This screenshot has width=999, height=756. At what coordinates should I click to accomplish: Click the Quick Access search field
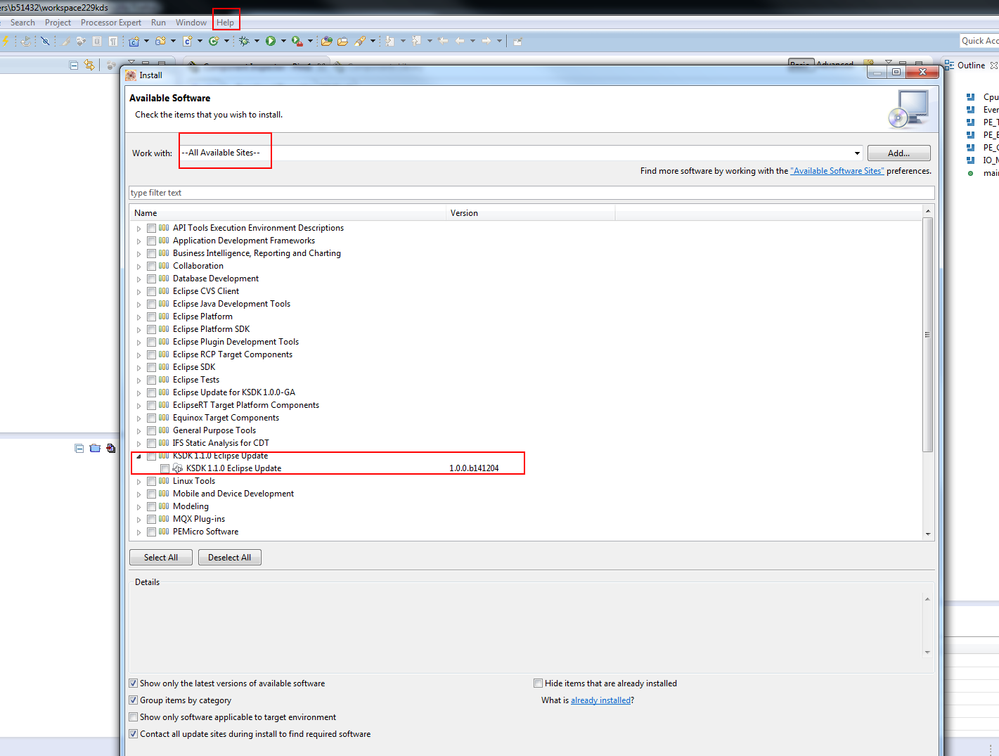pos(979,41)
